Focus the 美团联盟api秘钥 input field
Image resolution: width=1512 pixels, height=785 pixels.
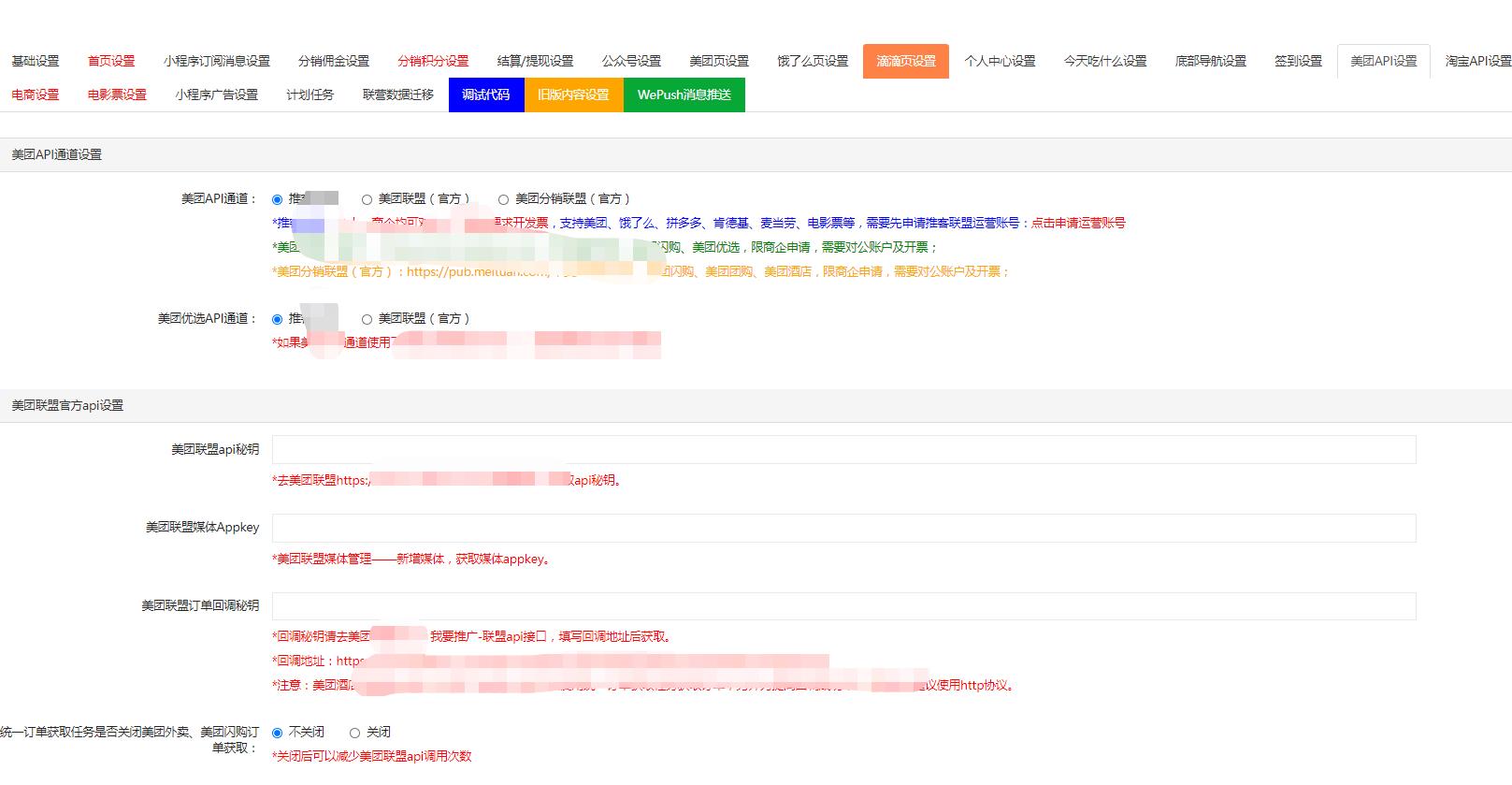843,449
